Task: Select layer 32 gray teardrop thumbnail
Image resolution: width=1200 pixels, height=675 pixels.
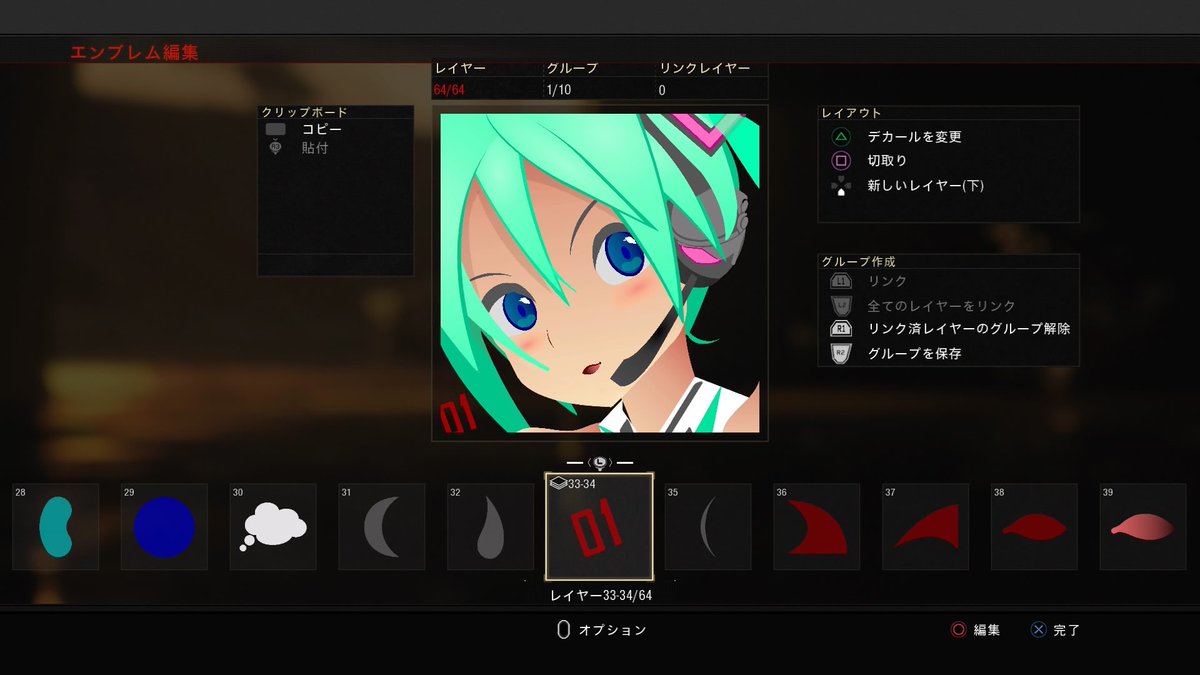Action: (x=490, y=527)
